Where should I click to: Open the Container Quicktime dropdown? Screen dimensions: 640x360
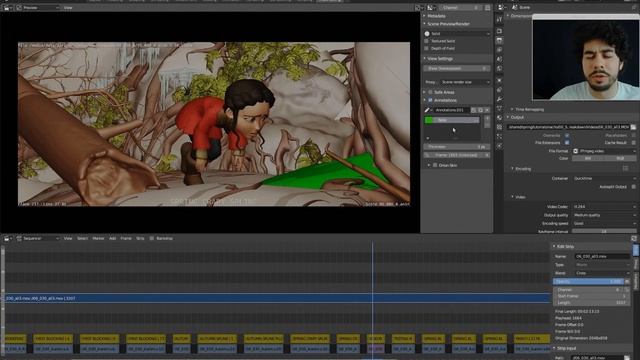pos(604,178)
